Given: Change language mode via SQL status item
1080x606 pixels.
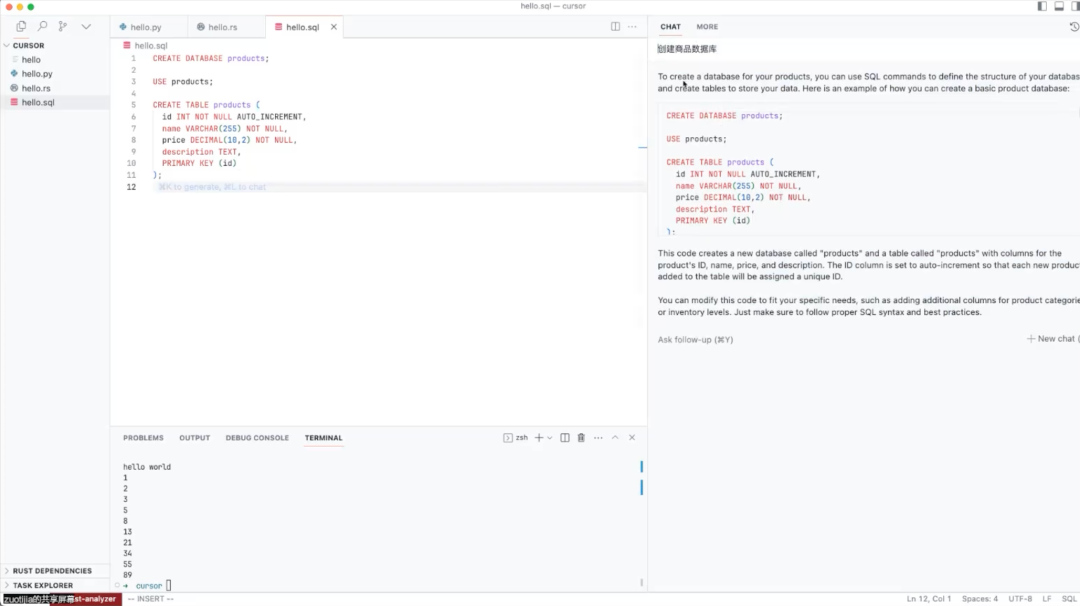Looking at the screenshot, I should coord(1069,599).
